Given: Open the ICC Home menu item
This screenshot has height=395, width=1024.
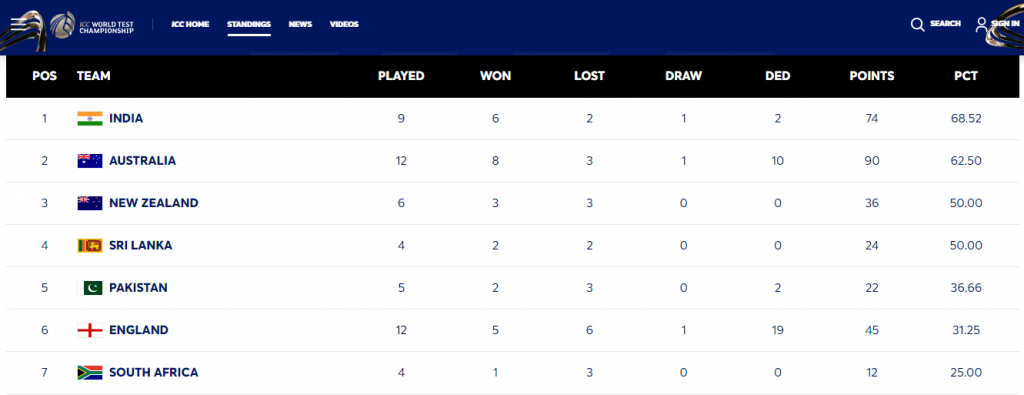Looking at the screenshot, I should (x=190, y=24).
